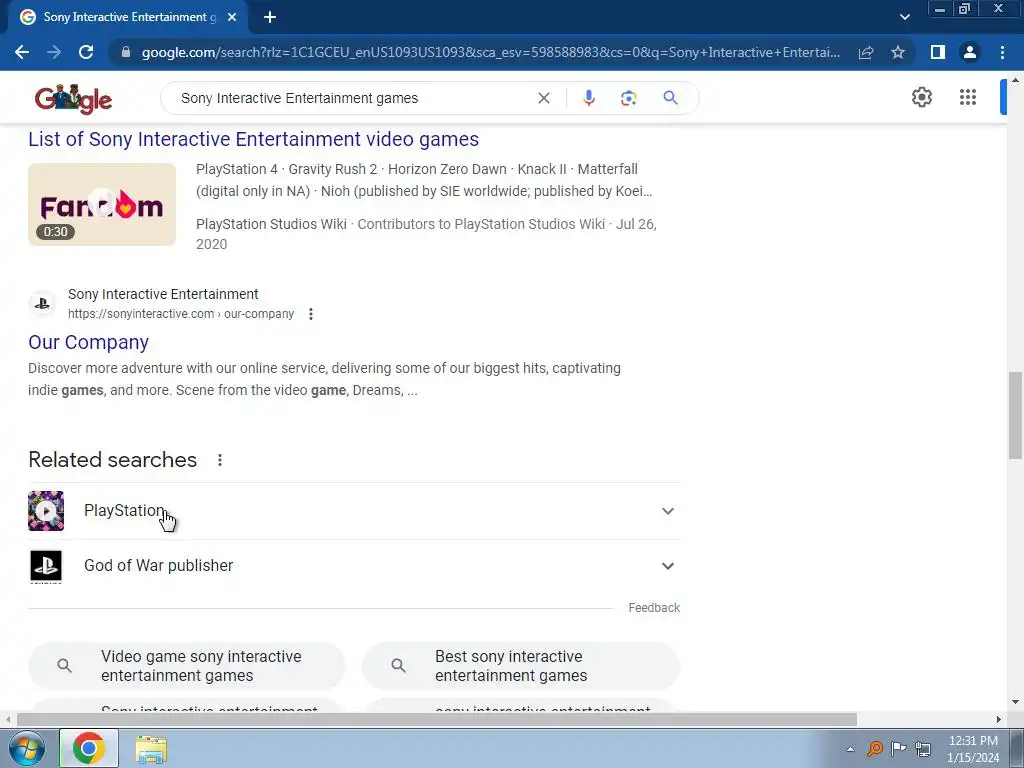This screenshot has height=768, width=1024.
Task: Open Related searches more options
Action: [220, 460]
